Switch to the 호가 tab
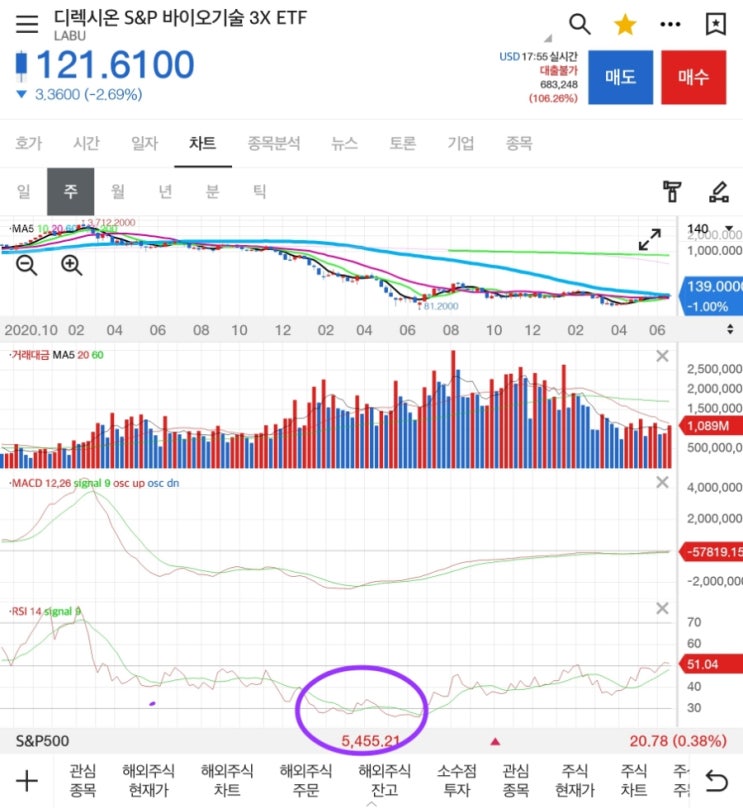This screenshot has height=808, width=743. 28,143
